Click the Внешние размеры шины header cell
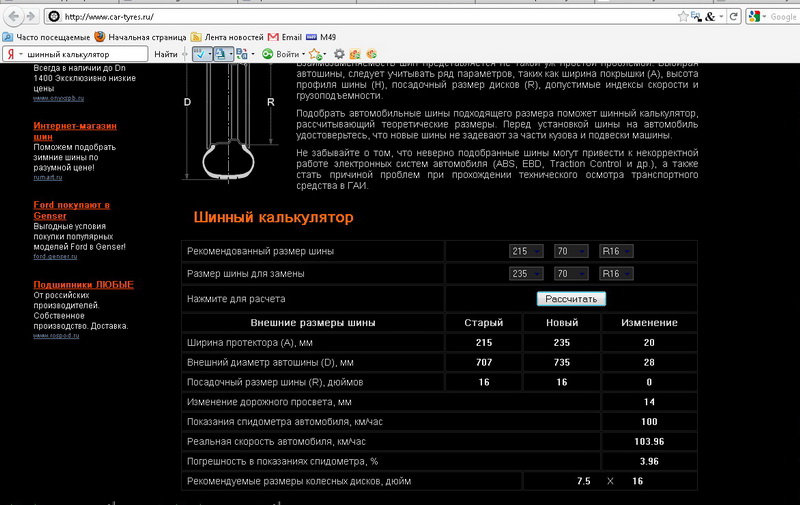This screenshot has height=505, width=800. pos(313,323)
